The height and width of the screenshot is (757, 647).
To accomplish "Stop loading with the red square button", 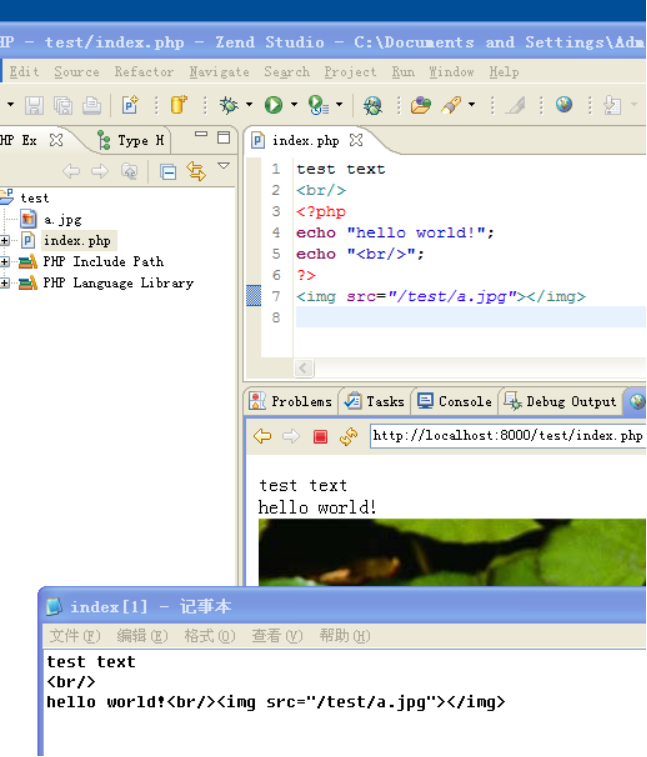I will pos(320,437).
